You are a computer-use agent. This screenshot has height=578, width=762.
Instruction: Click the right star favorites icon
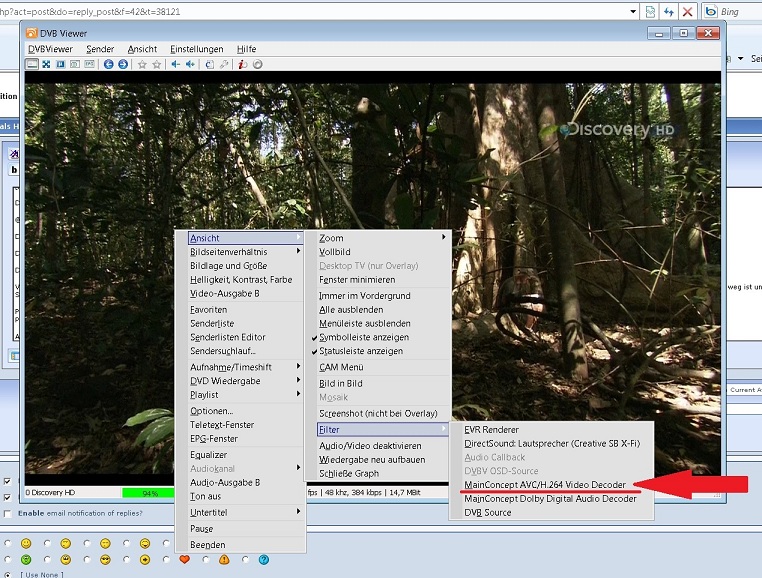[156, 64]
